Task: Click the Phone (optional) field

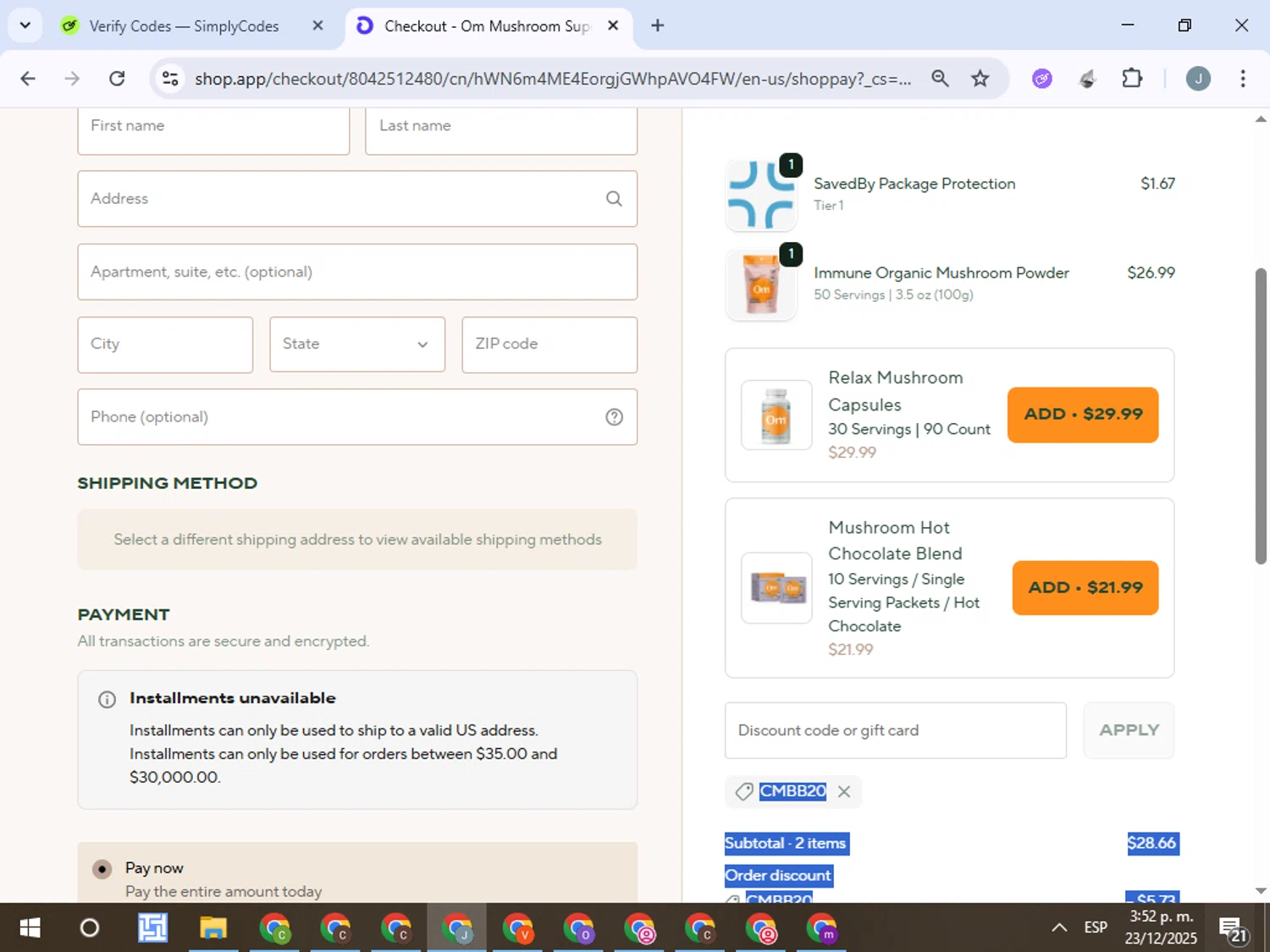Action: click(x=357, y=417)
